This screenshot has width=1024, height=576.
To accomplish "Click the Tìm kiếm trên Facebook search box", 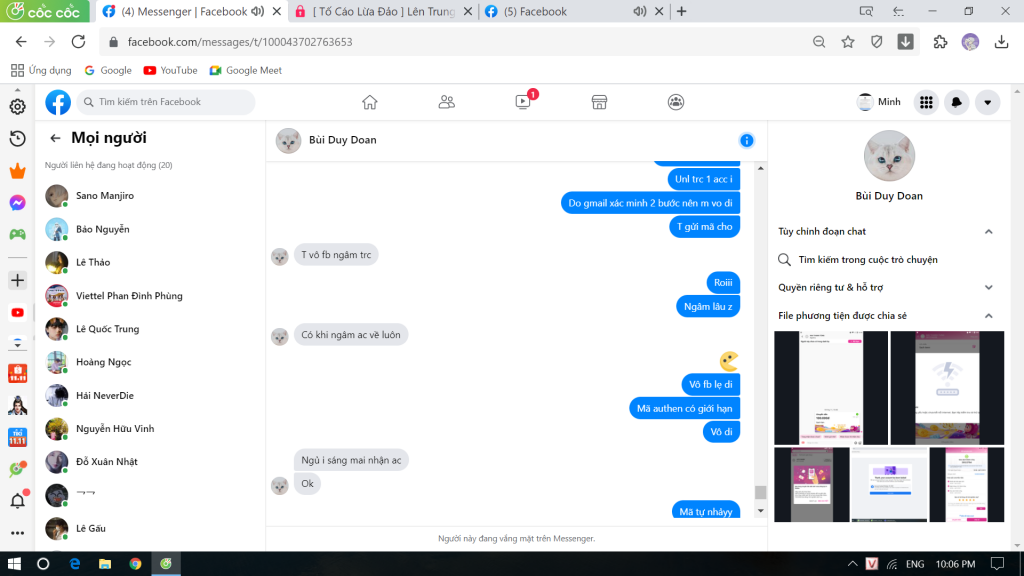I will (166, 102).
